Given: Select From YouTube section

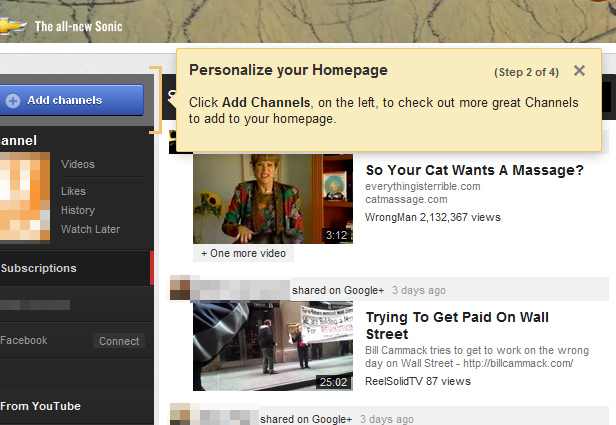Looking at the screenshot, I should pyautogui.click(x=40, y=406).
